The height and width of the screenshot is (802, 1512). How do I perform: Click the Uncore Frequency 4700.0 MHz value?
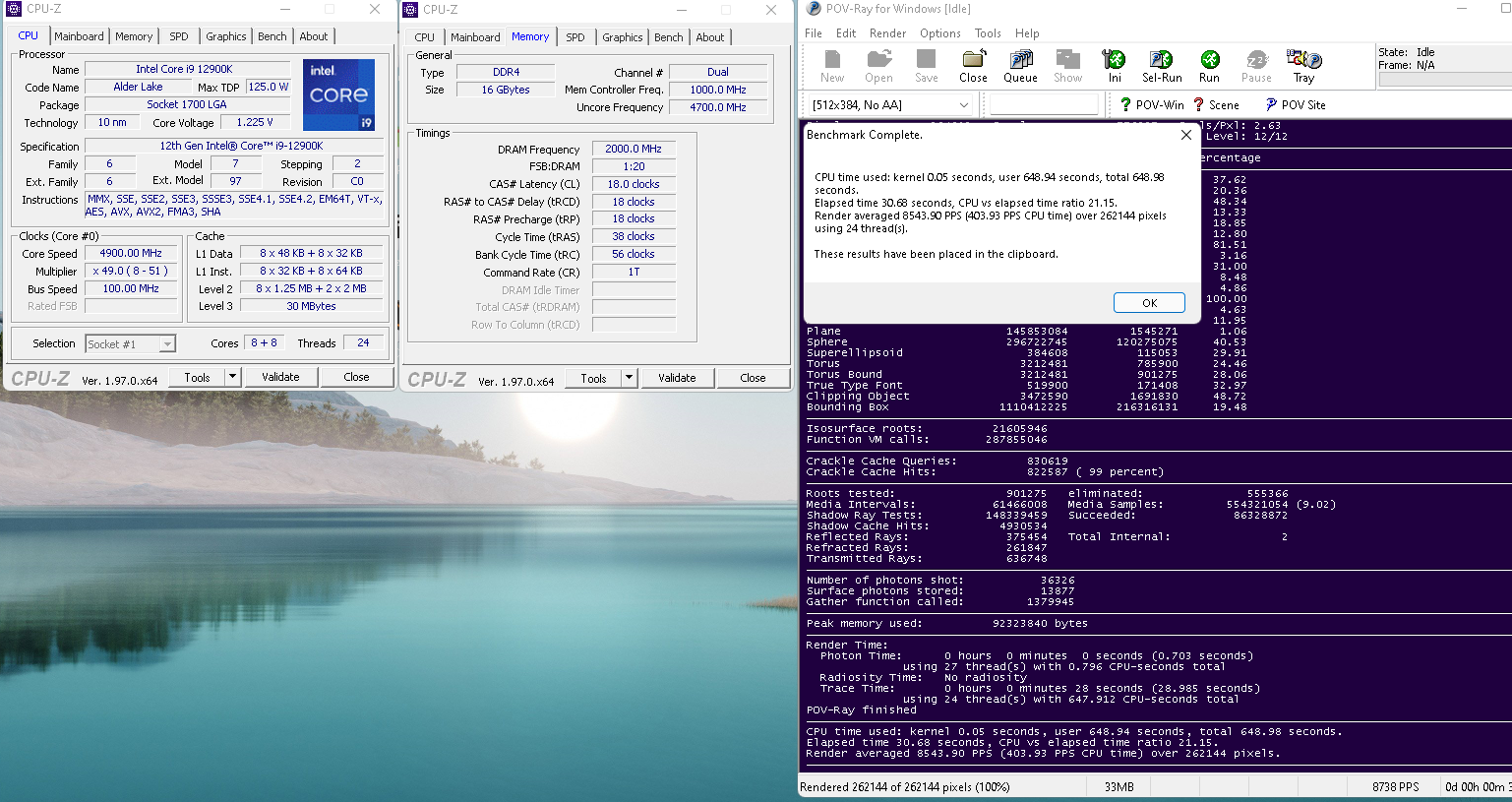click(x=718, y=107)
